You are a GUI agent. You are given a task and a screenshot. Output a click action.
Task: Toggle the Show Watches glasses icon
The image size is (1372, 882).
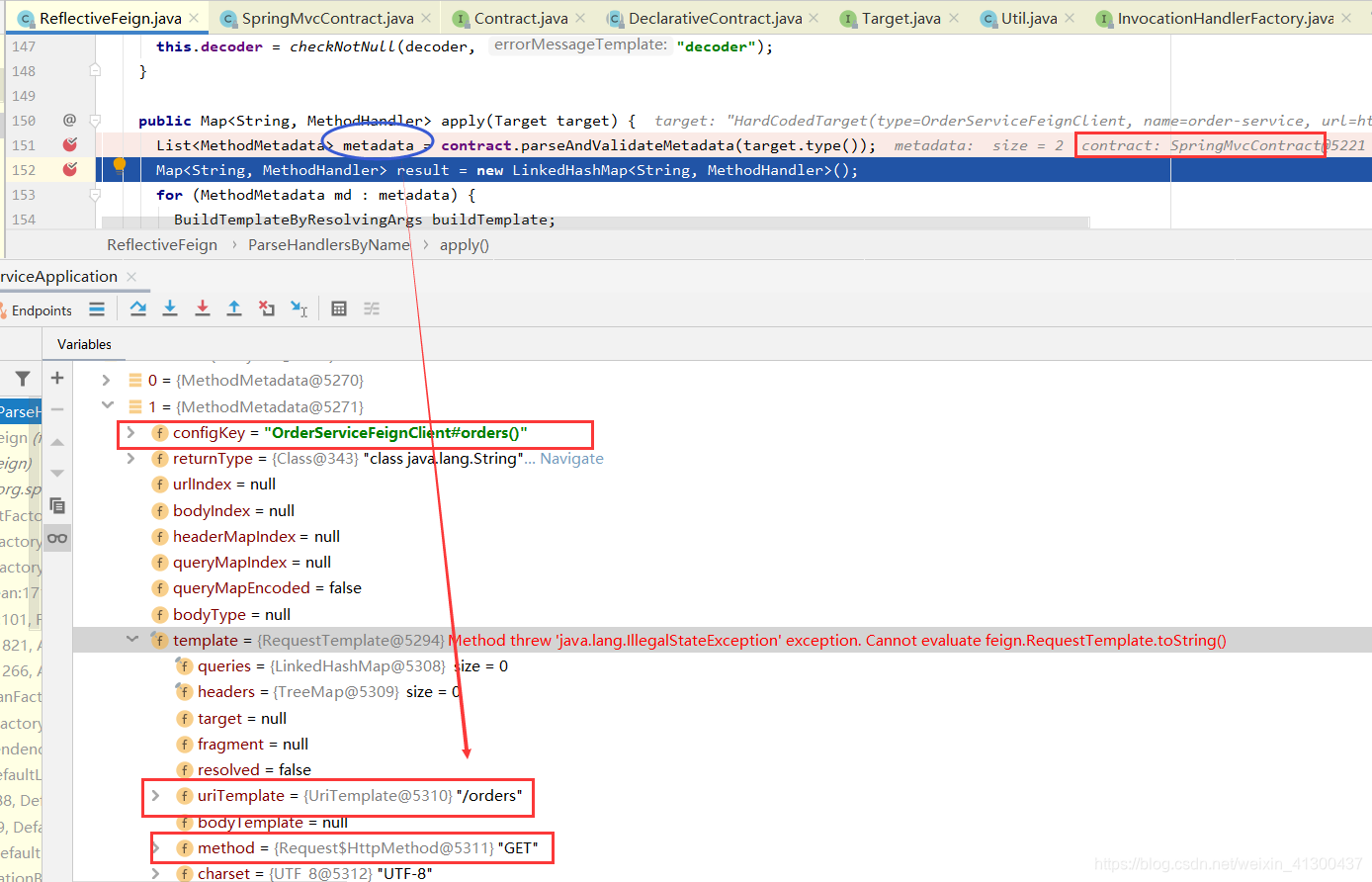pos(57,538)
